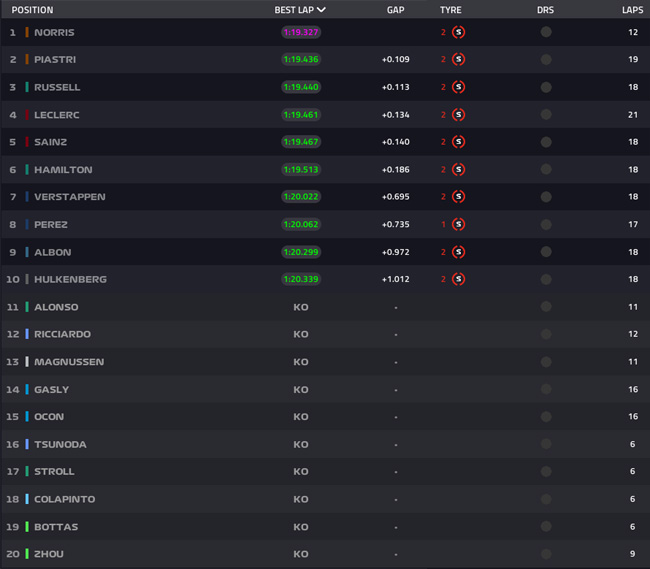Image resolution: width=650 pixels, height=569 pixels.
Task: Select Piastri's 1:19.436 lap time badge
Action: click(301, 59)
